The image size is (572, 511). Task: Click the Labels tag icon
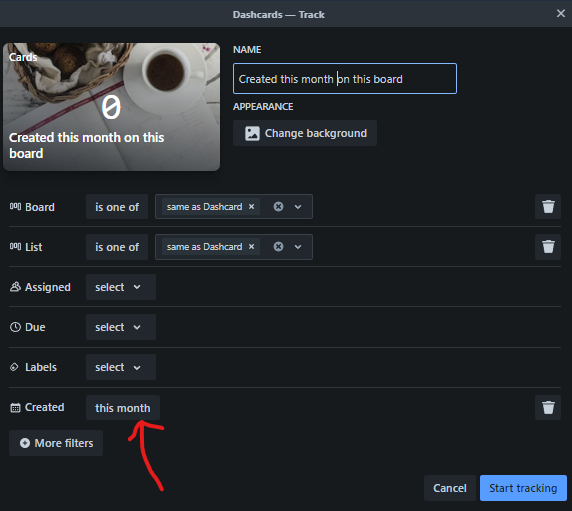tap(14, 367)
